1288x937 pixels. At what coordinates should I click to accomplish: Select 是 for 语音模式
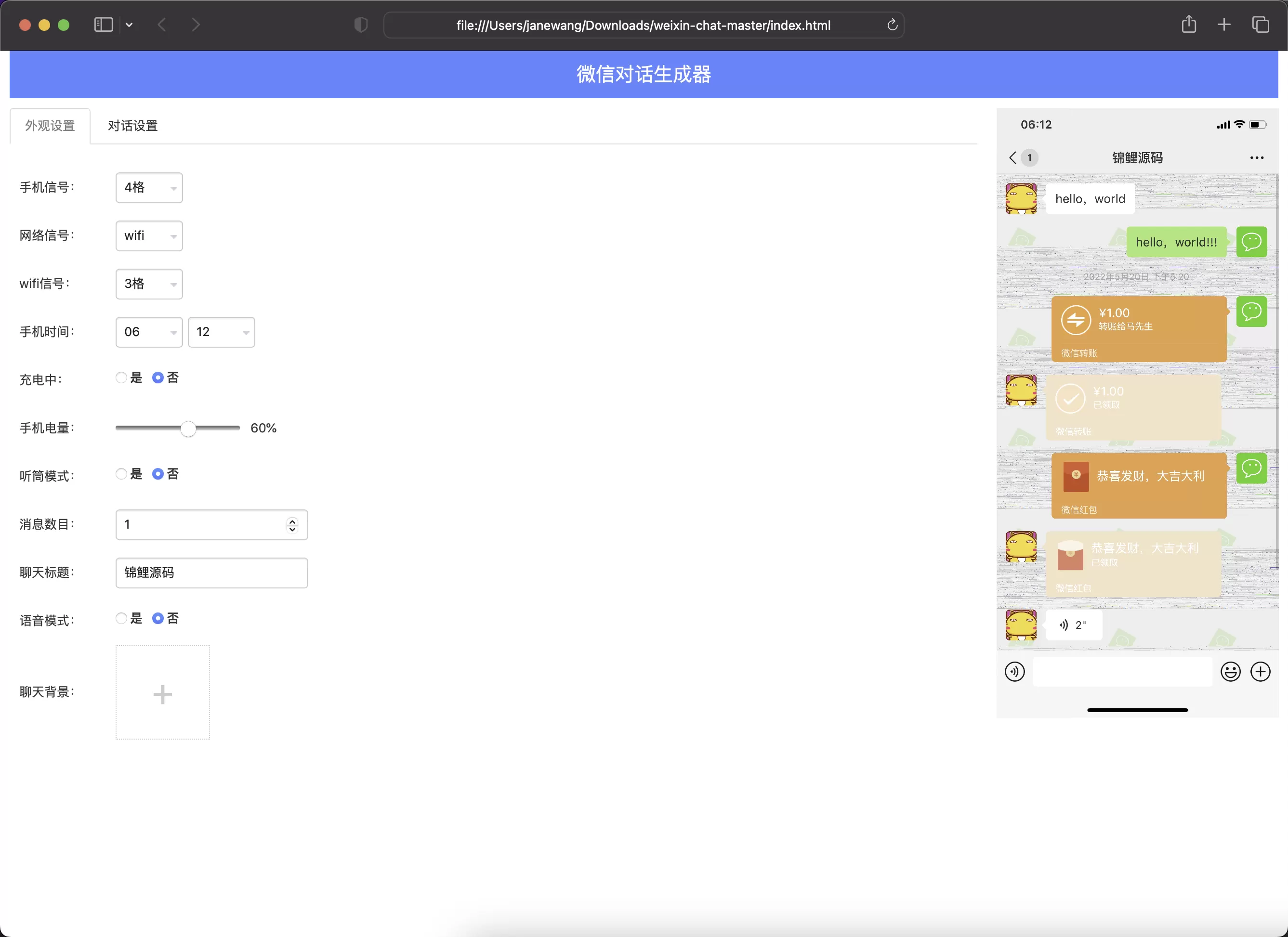121,619
